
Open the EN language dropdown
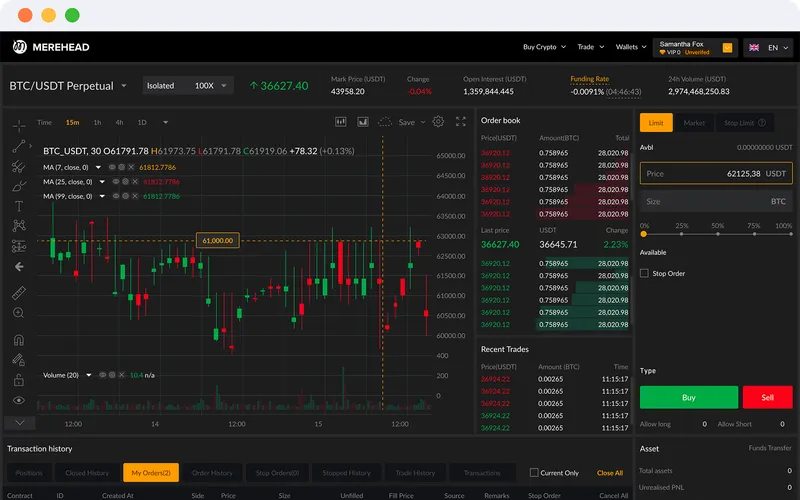click(778, 47)
